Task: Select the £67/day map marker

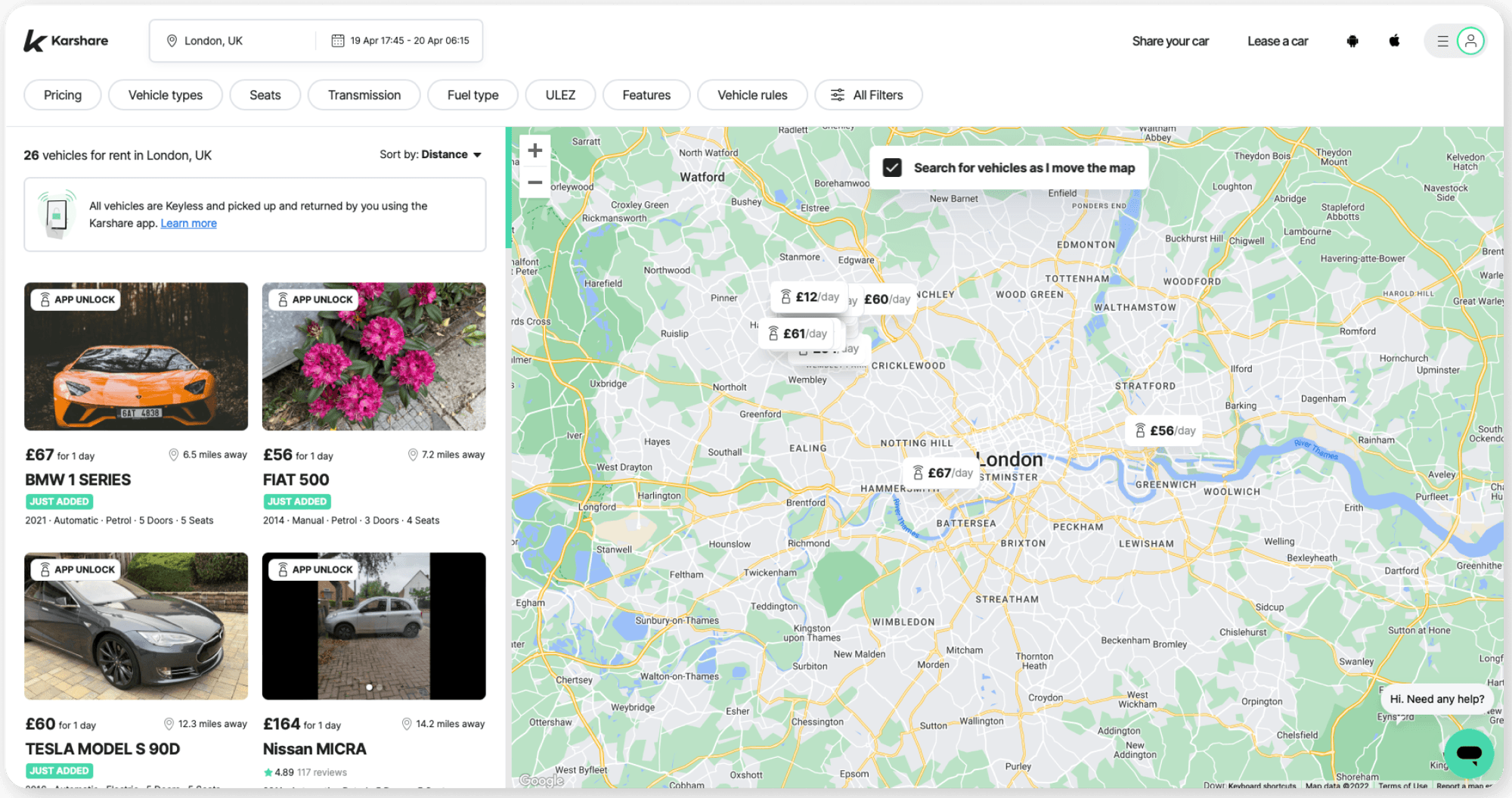Action: point(942,473)
